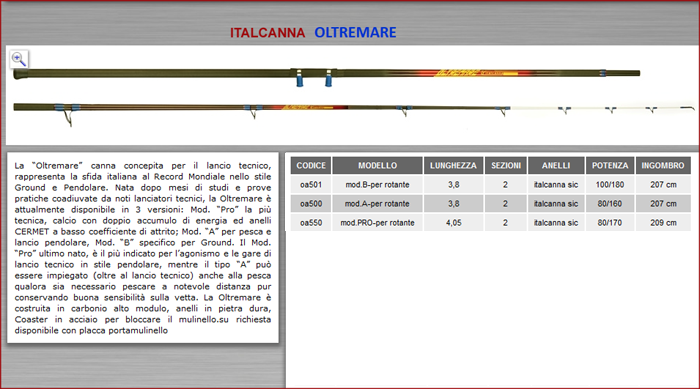
Task: Select the mod.B-per rotante model cell
Action: pos(377,184)
